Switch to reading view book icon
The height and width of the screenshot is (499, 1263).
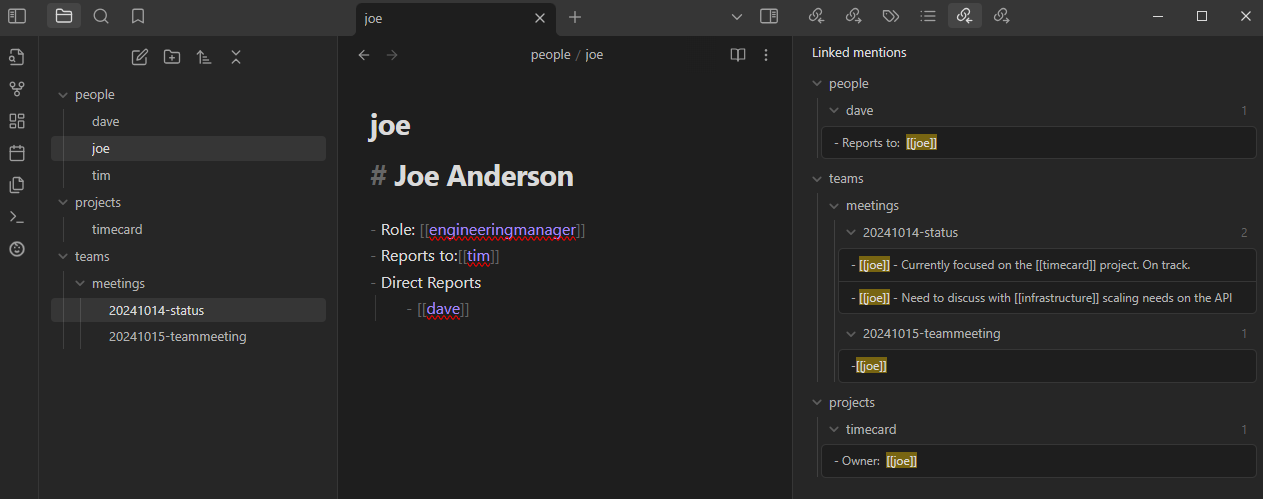pos(738,55)
